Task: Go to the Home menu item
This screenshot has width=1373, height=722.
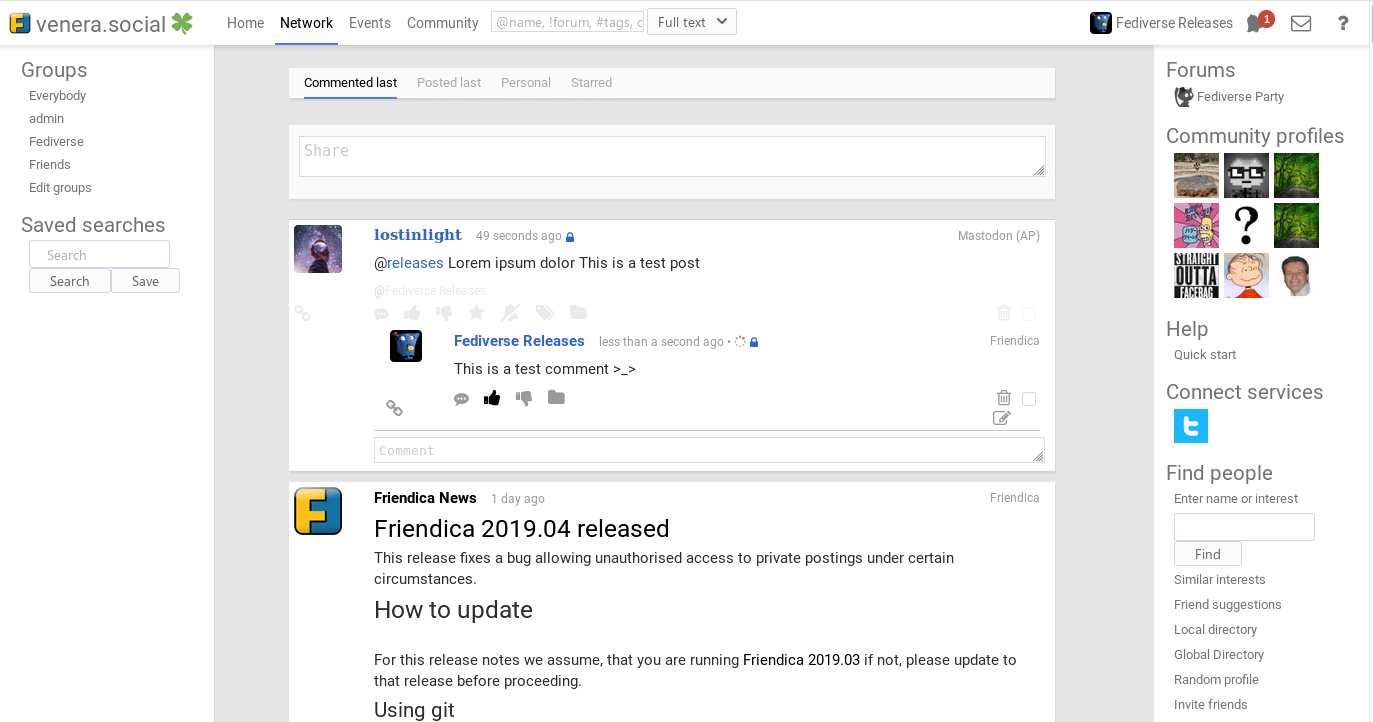Action: 245,23
